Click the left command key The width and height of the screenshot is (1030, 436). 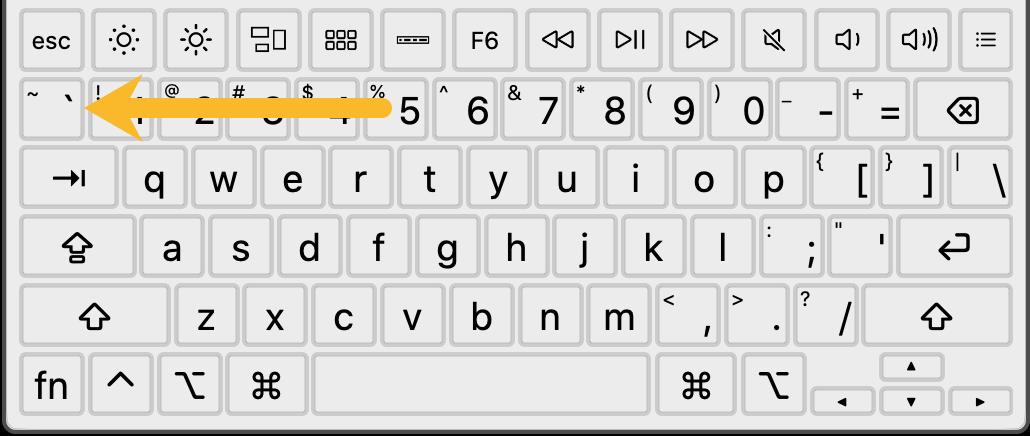267,385
